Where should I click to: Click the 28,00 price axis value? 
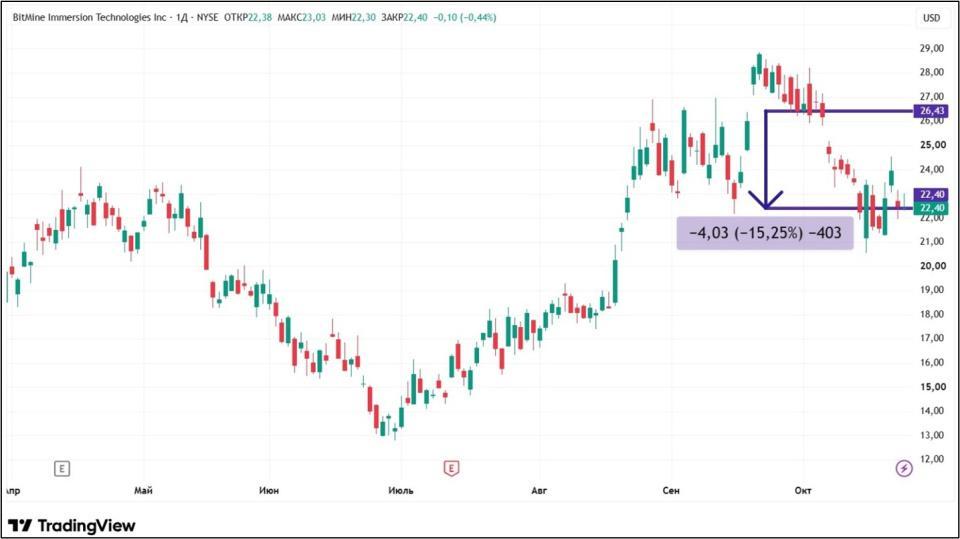[x=932, y=72]
